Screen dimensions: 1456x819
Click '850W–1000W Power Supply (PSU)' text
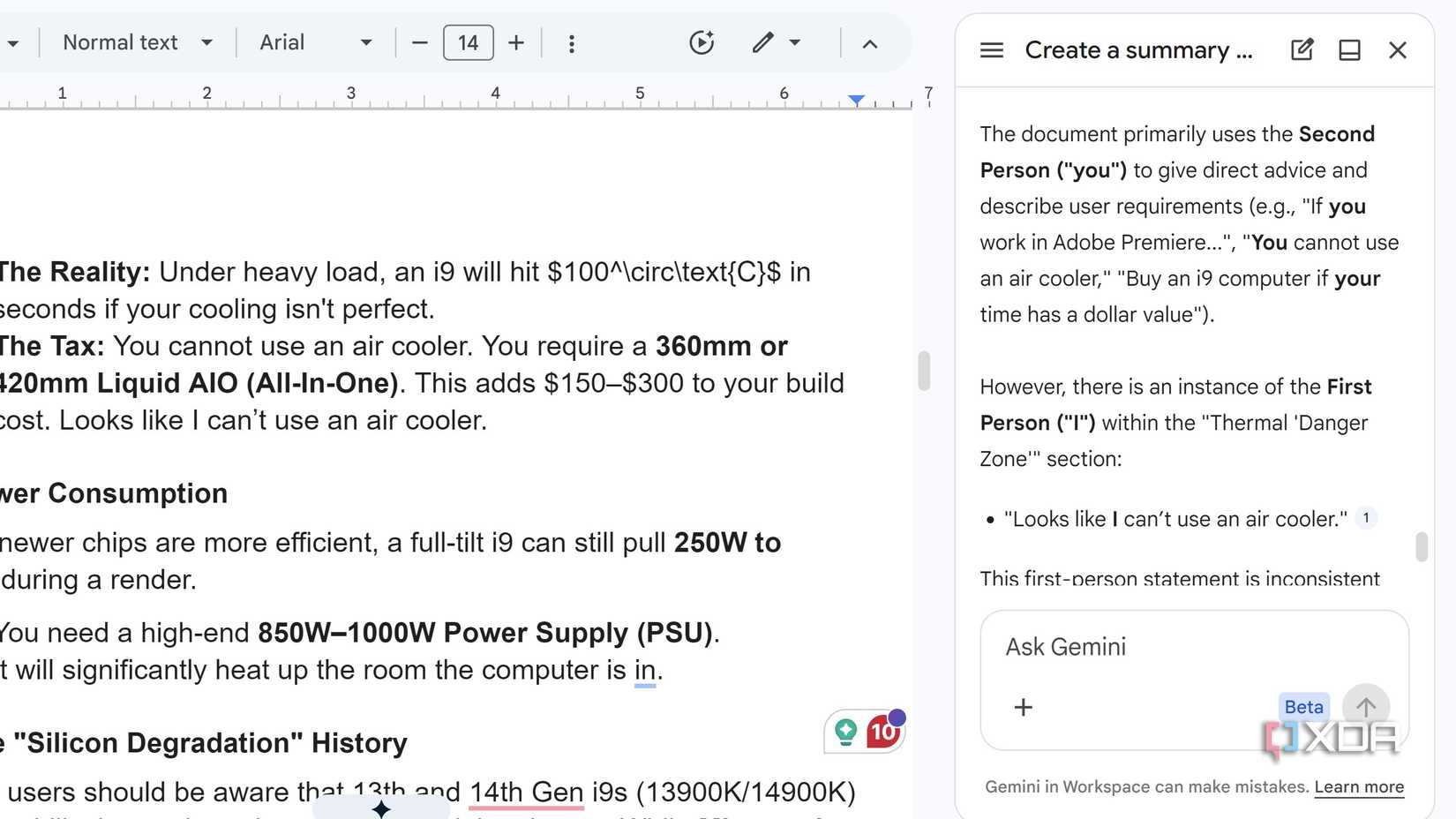tap(485, 633)
